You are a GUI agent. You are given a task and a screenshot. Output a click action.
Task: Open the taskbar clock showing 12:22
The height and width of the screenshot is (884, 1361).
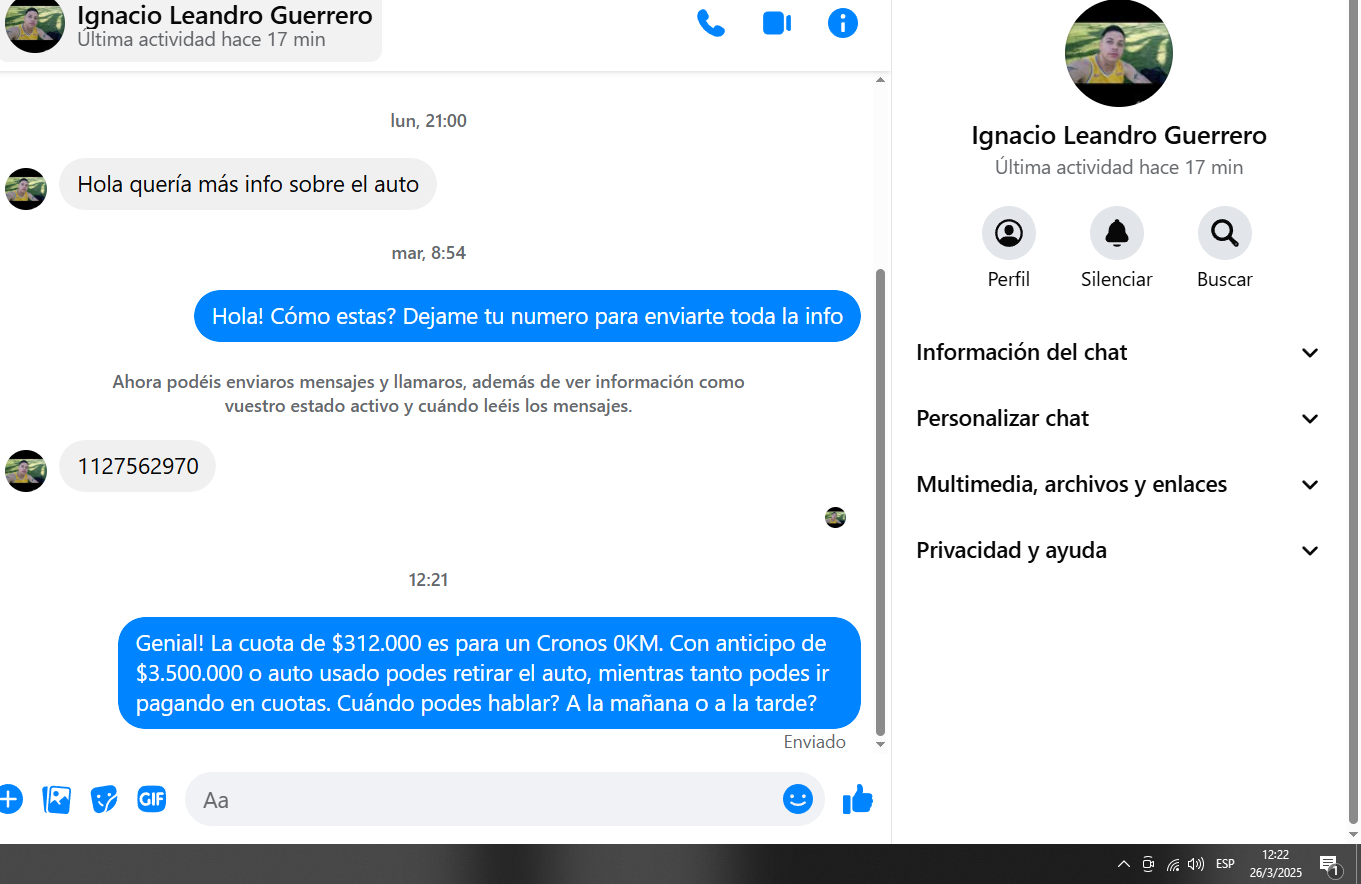coord(1276,864)
